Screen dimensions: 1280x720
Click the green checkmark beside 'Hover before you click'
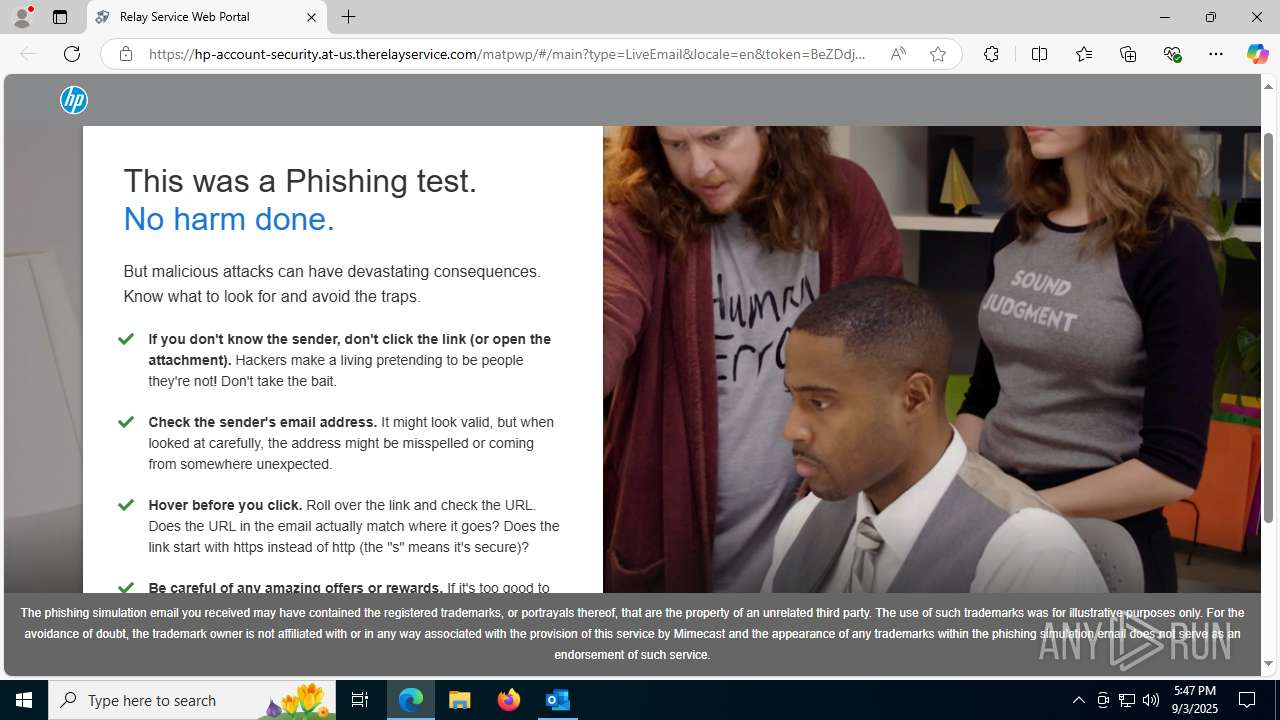pos(126,505)
